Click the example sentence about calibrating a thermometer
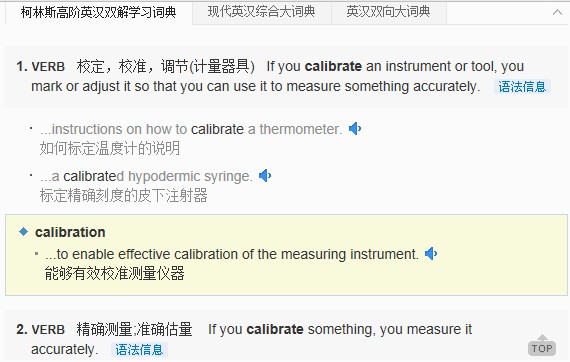This screenshot has height=362, width=570. pyautogui.click(x=191, y=129)
